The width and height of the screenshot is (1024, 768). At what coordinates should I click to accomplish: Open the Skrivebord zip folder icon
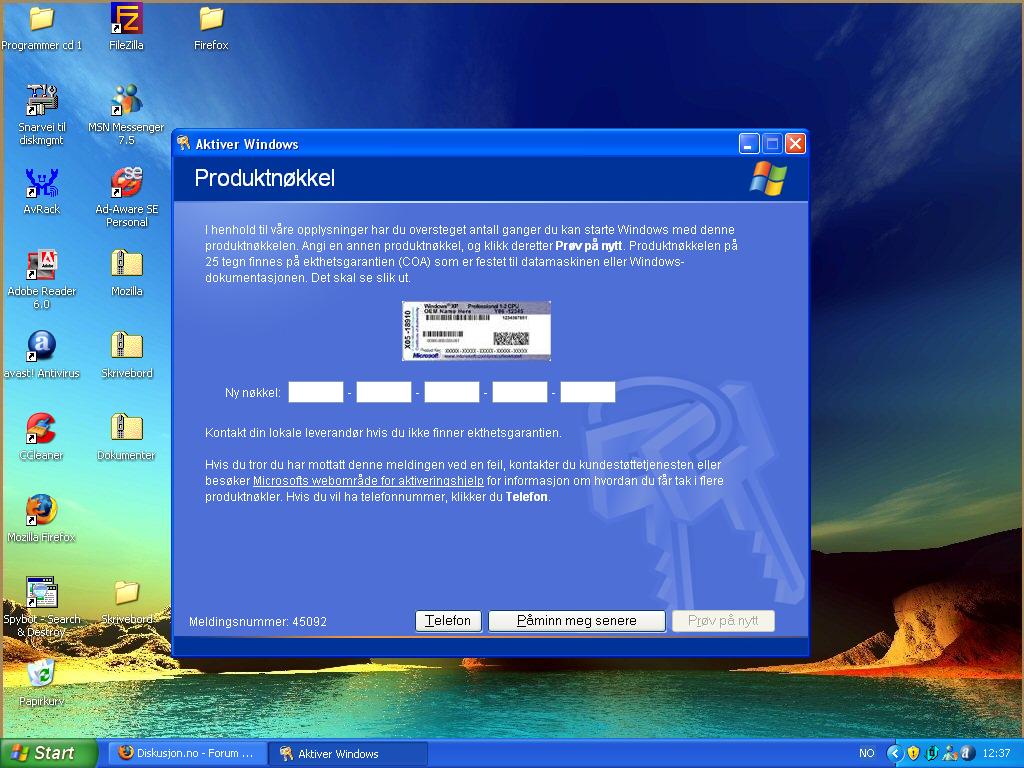tap(126, 346)
